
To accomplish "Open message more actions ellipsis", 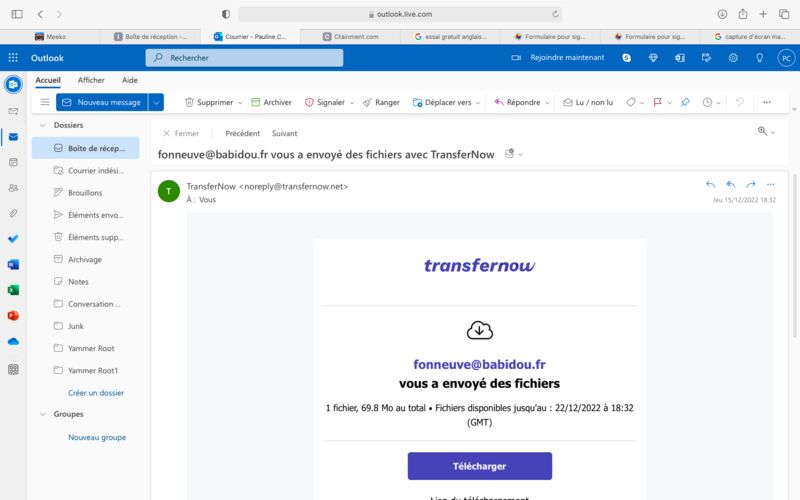I will click(770, 184).
